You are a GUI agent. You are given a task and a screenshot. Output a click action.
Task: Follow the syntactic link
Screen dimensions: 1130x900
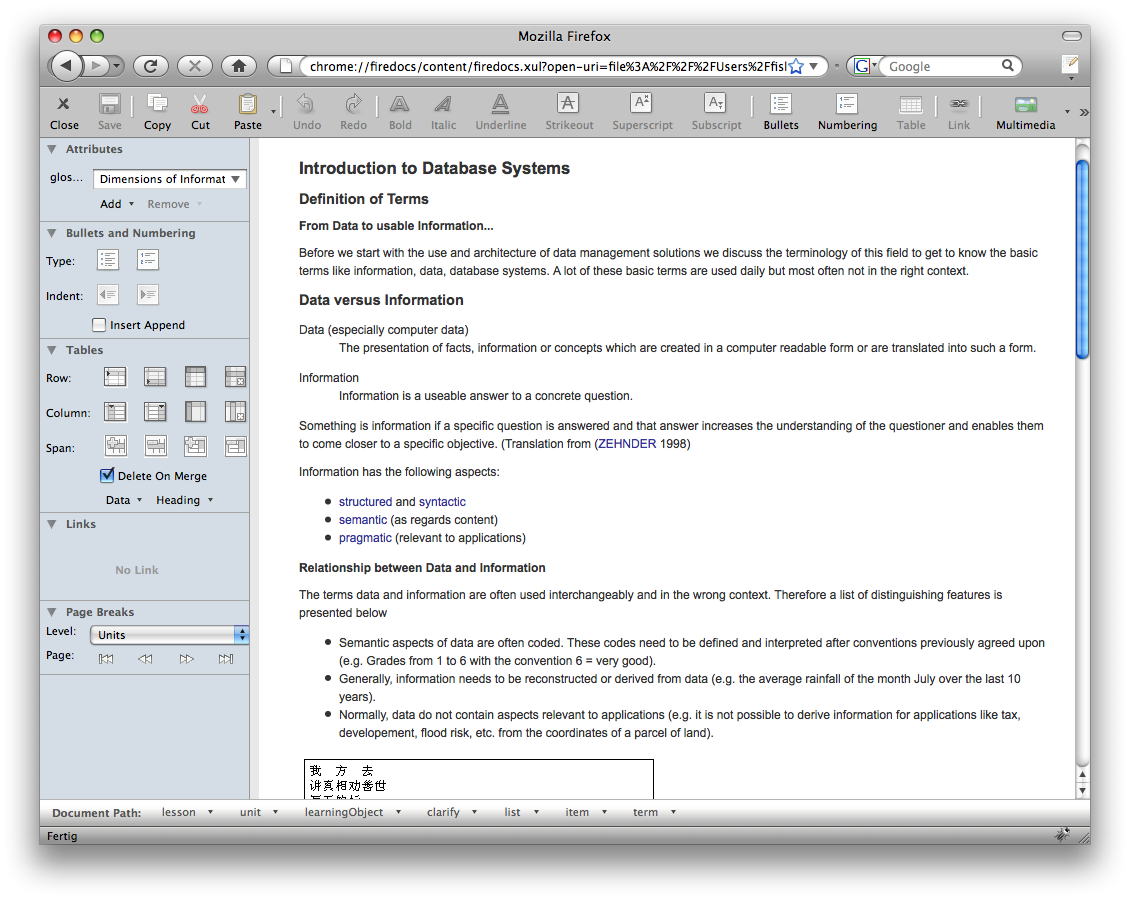[x=442, y=502]
